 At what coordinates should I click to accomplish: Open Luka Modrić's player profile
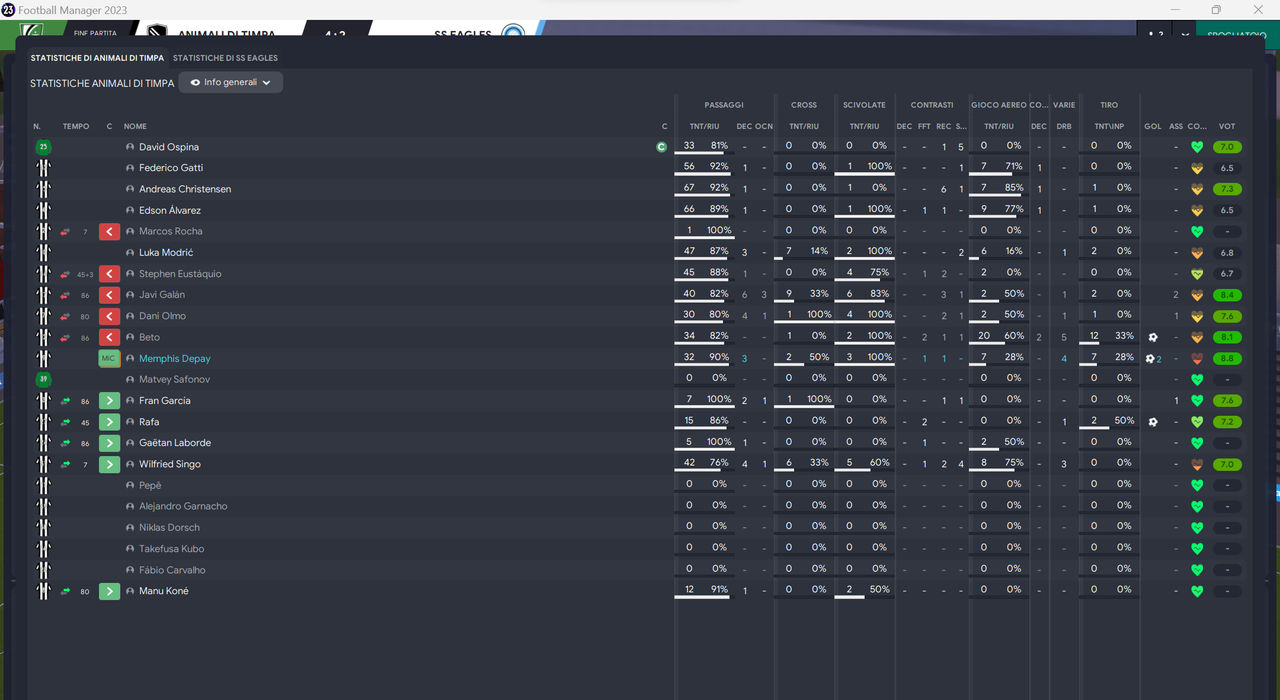(166, 253)
